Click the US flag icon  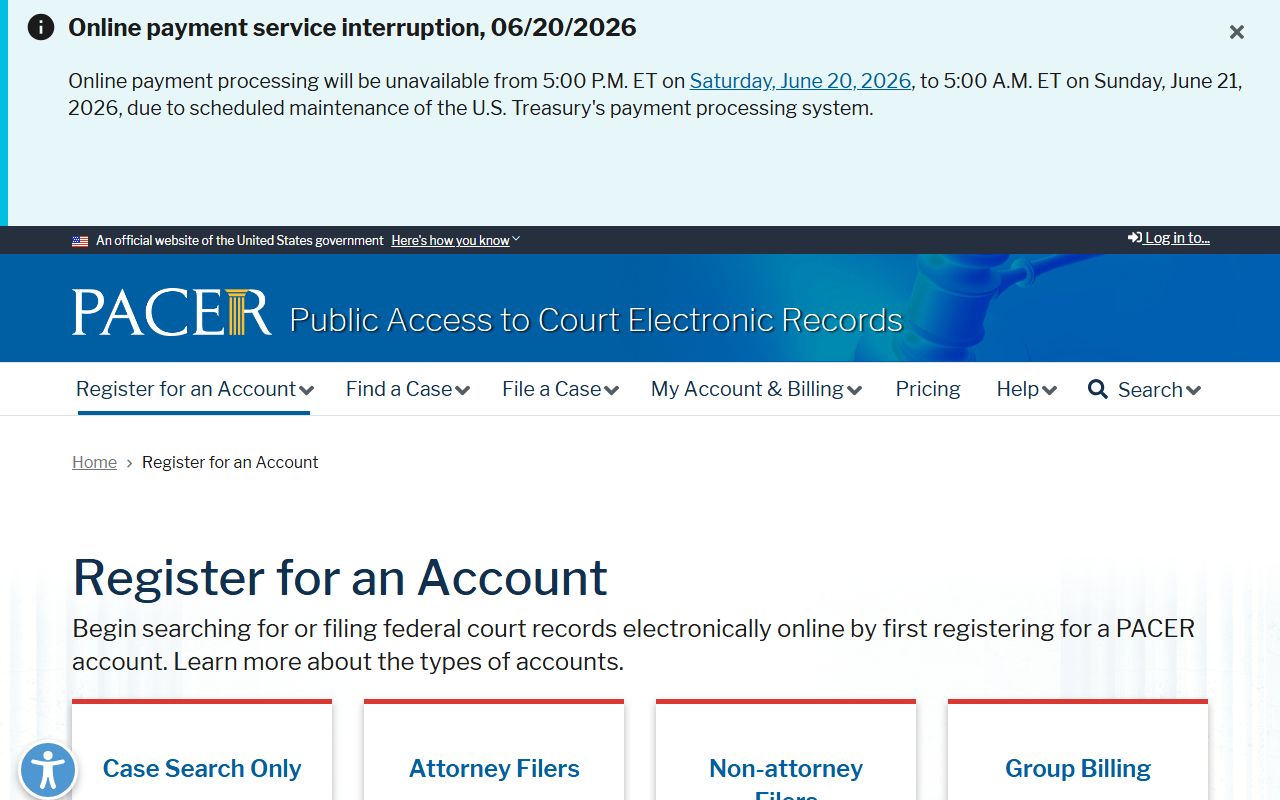(x=80, y=241)
